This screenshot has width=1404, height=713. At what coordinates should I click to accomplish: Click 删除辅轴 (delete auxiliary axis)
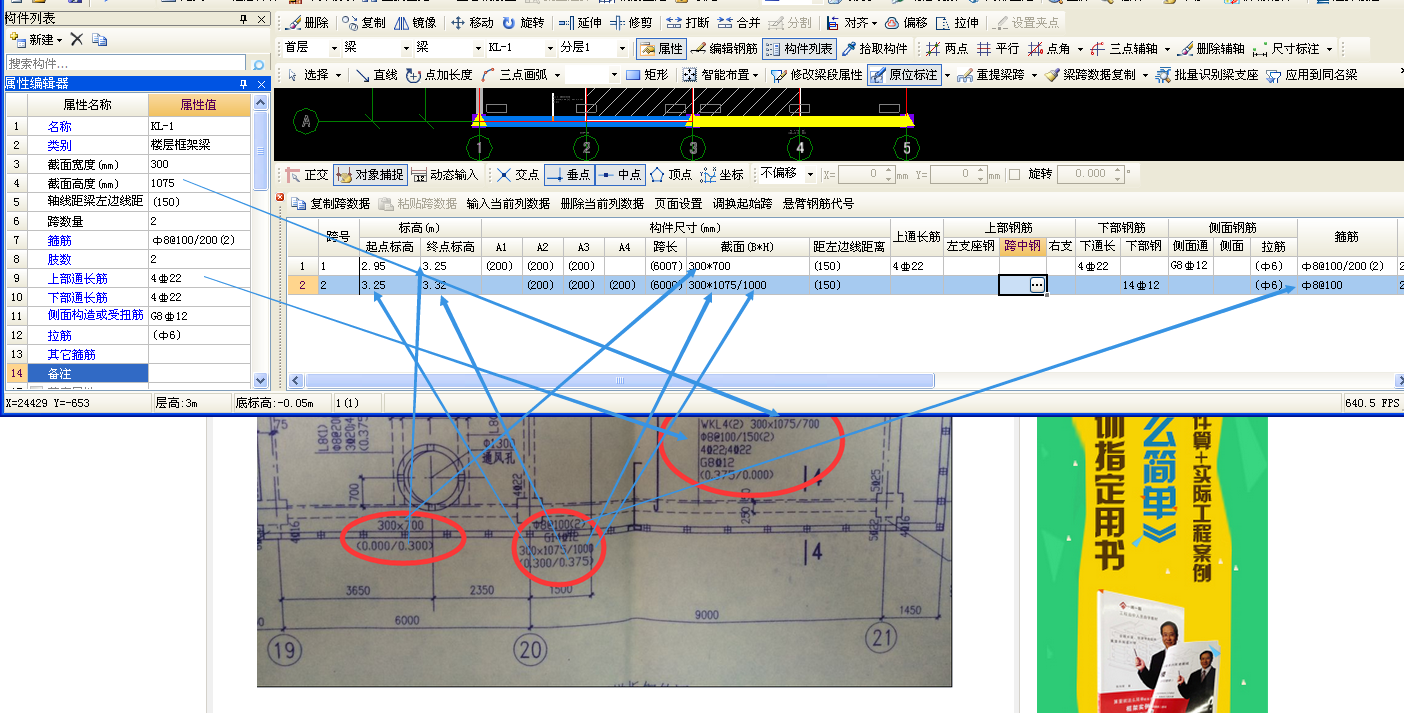click(x=1211, y=48)
